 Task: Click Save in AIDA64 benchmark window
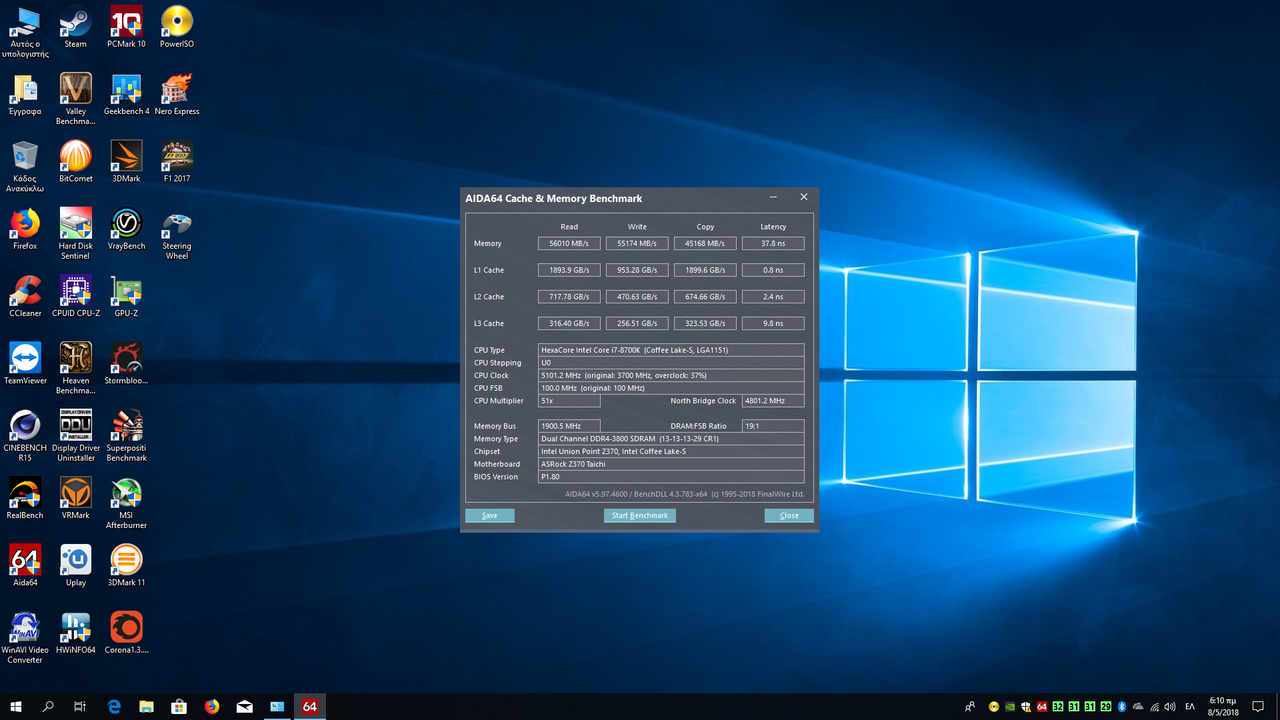pos(490,516)
